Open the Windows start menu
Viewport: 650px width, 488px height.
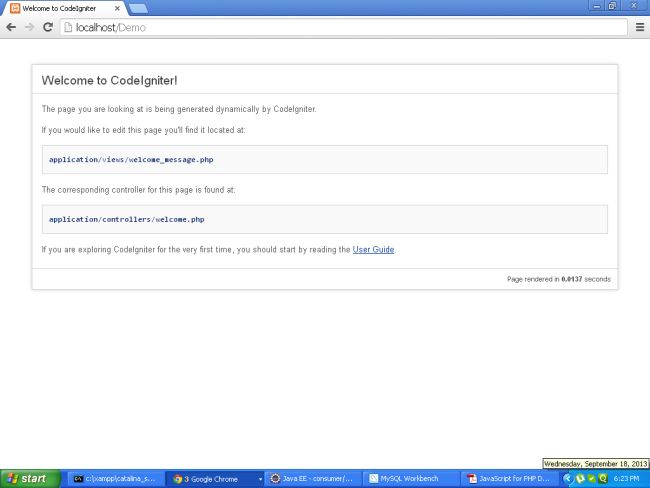tap(30, 479)
